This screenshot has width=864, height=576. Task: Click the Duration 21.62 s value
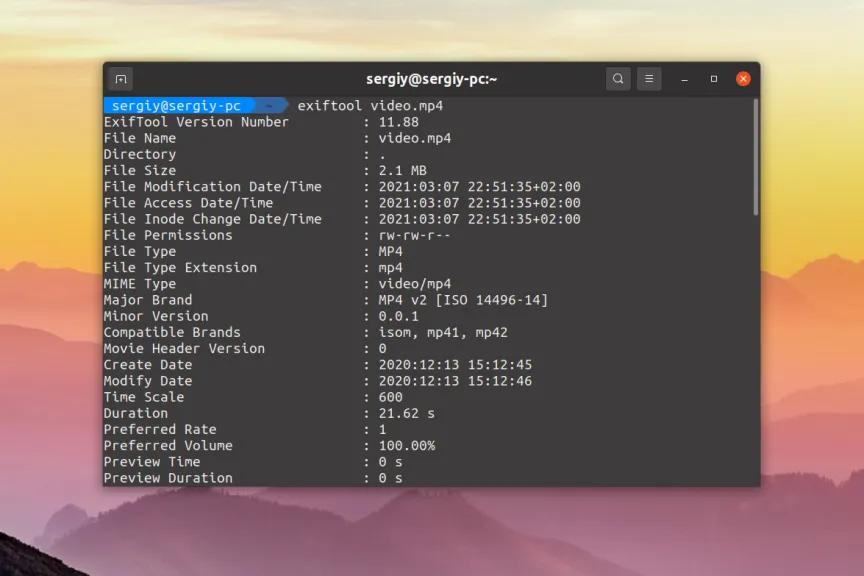pos(407,413)
